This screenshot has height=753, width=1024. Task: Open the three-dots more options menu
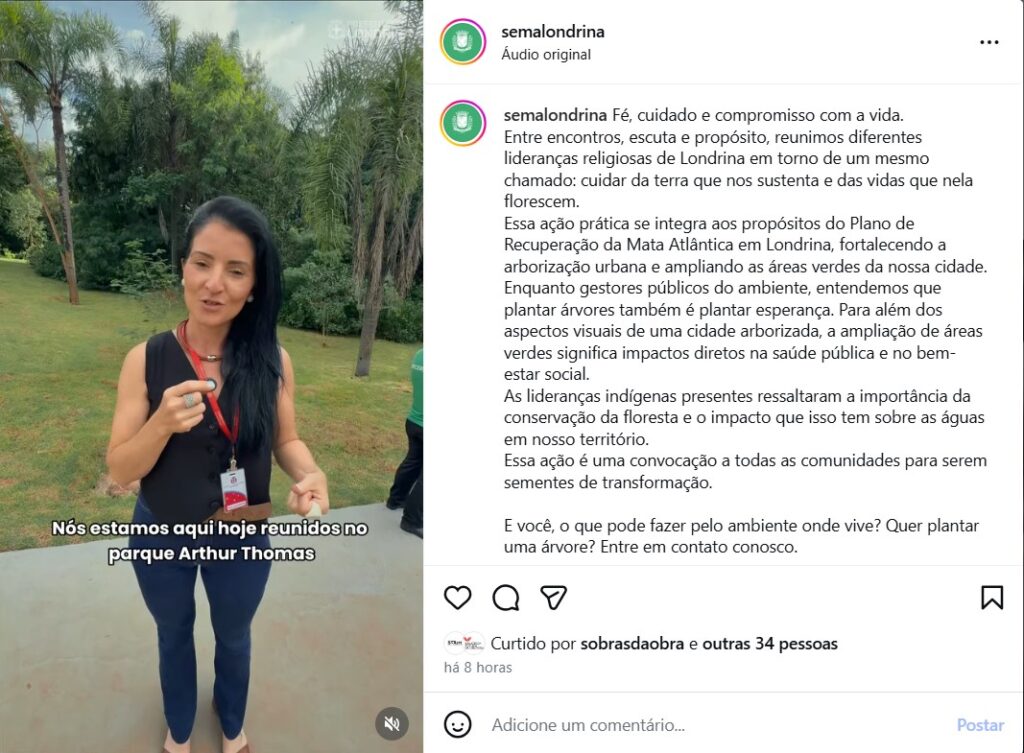[x=989, y=42]
